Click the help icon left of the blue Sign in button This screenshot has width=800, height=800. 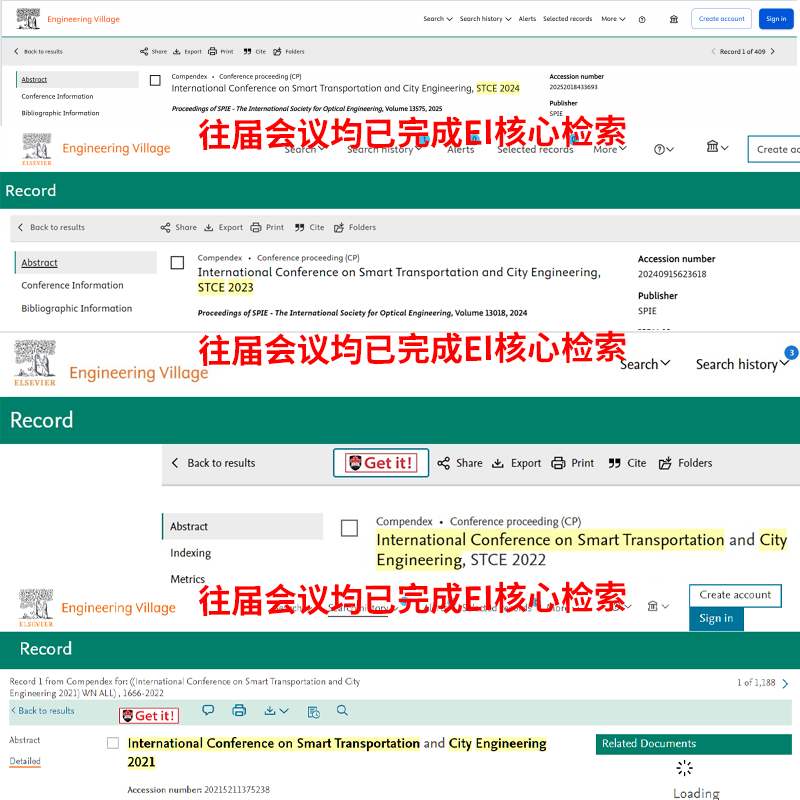click(x=642, y=19)
